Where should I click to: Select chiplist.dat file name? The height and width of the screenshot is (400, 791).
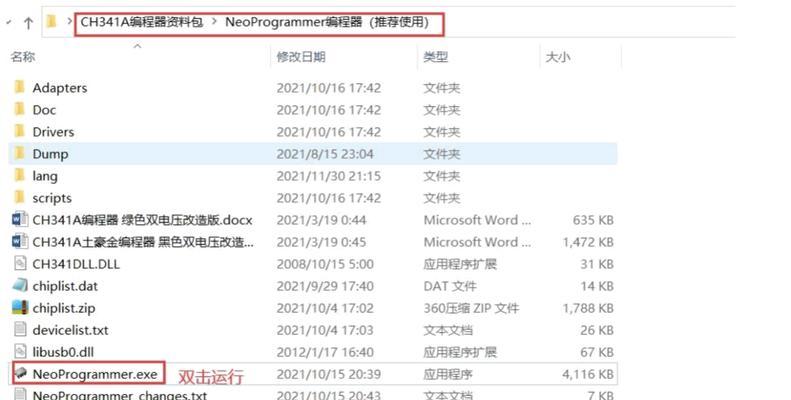pos(65,286)
